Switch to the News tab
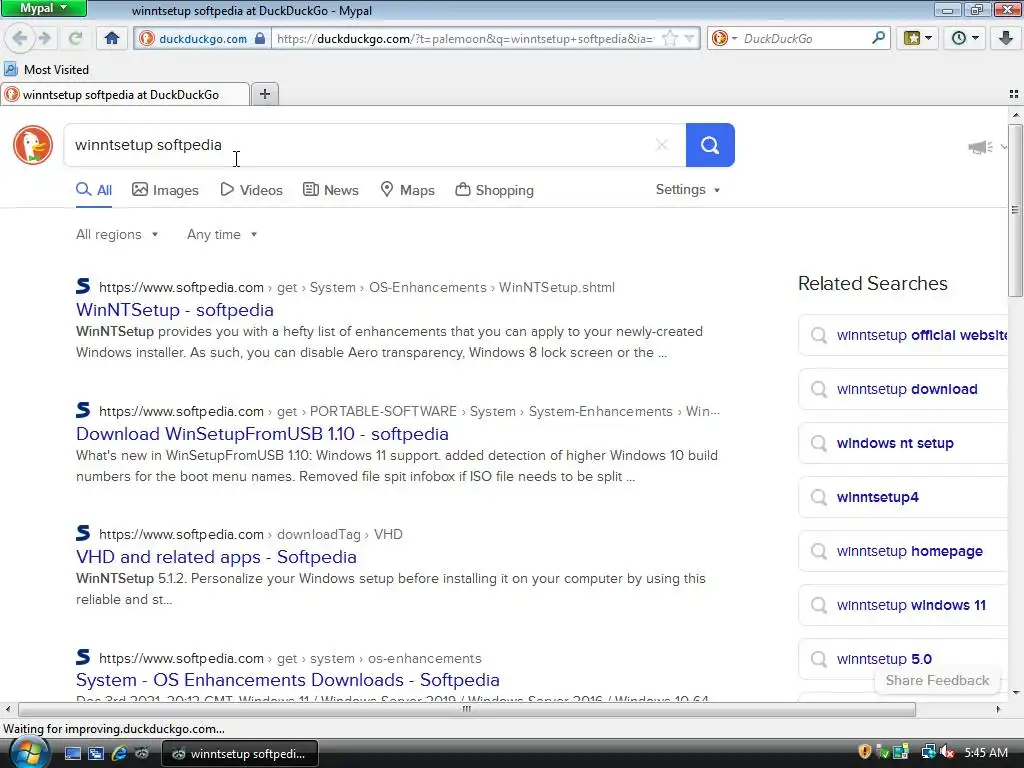Screen dimensions: 1024x768 [x=330, y=190]
